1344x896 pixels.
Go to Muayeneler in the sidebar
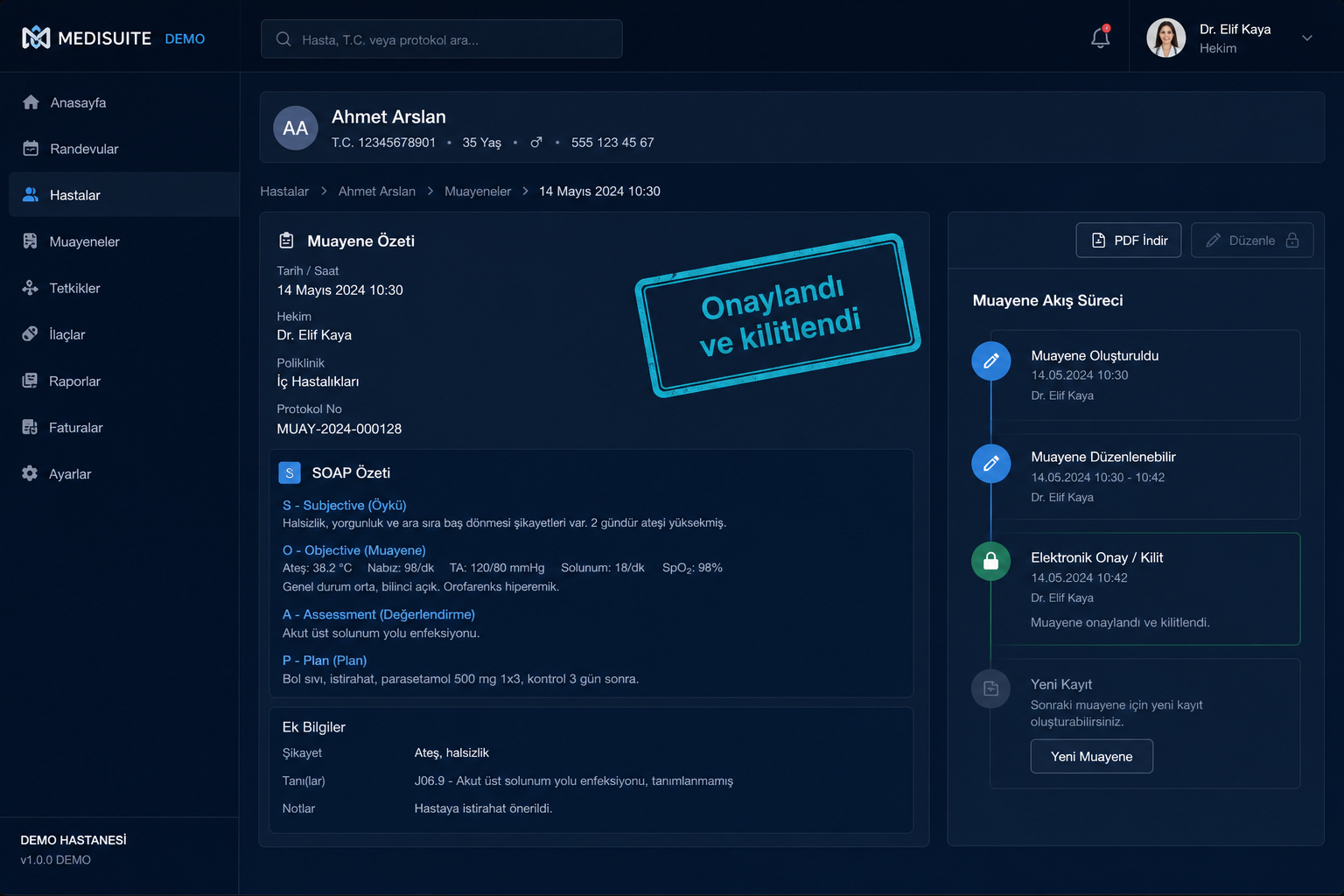(x=124, y=241)
